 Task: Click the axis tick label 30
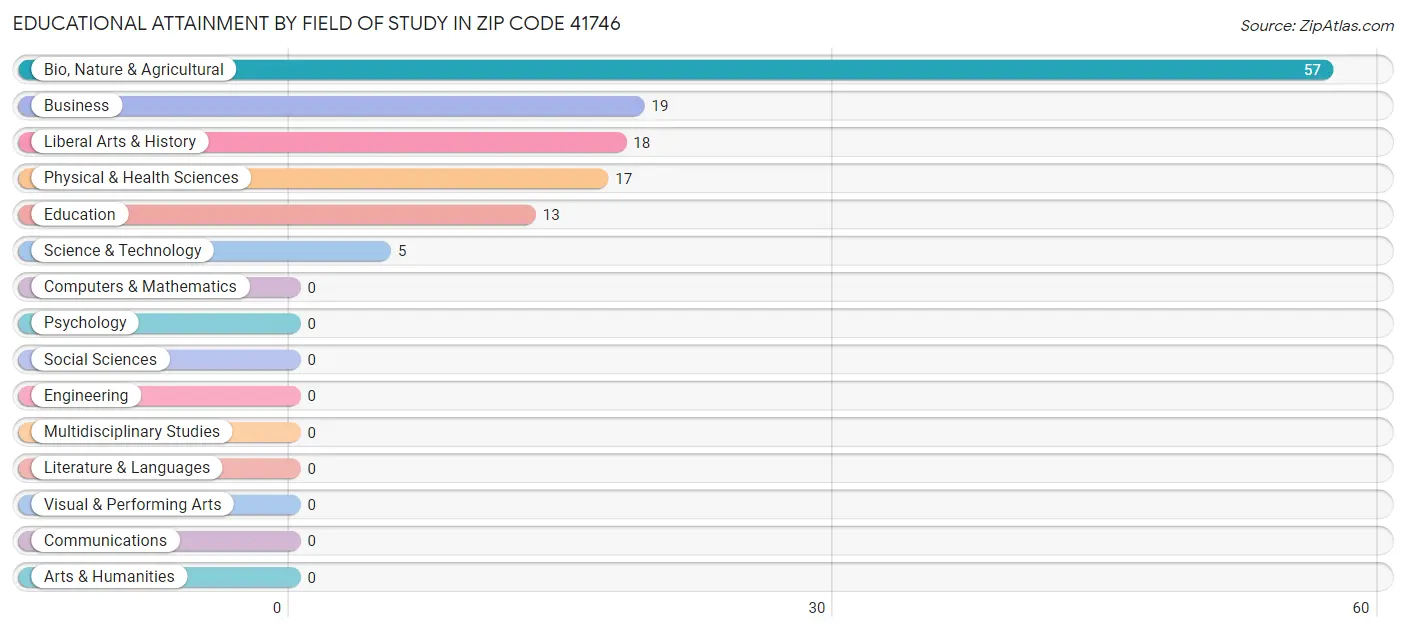click(817, 608)
